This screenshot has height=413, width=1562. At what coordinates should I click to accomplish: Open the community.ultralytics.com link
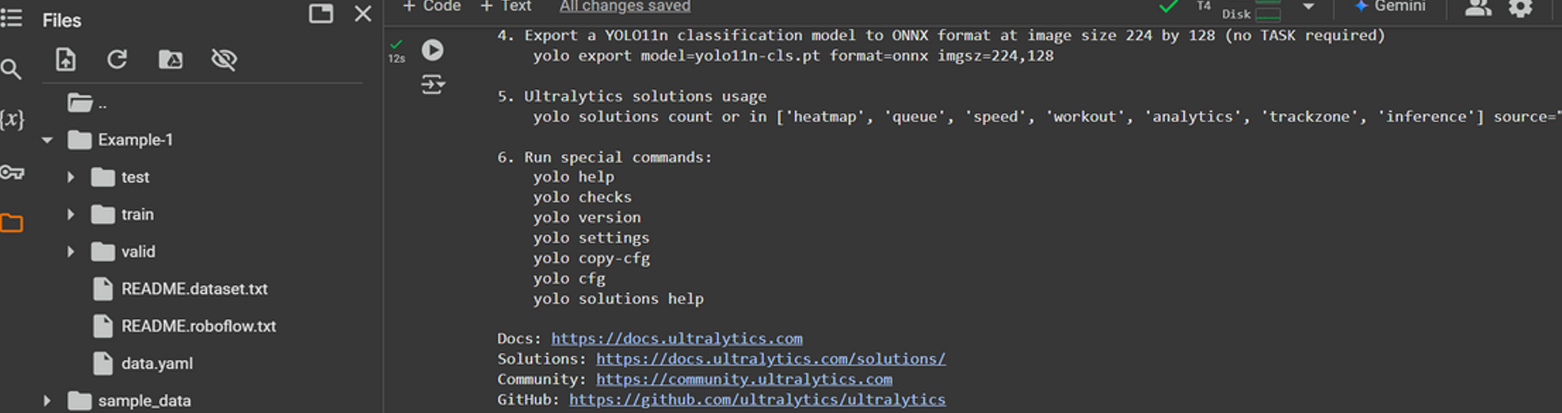(x=744, y=380)
